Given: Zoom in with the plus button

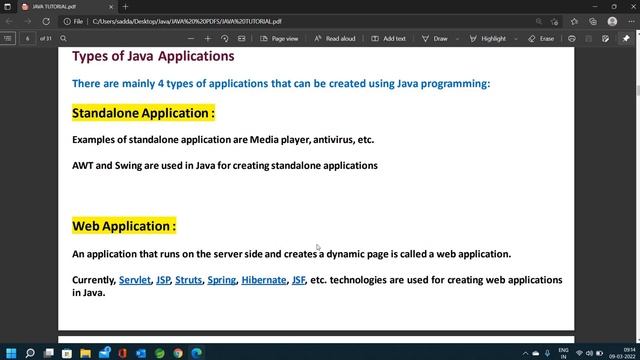Looking at the screenshot, I should coord(208,38).
